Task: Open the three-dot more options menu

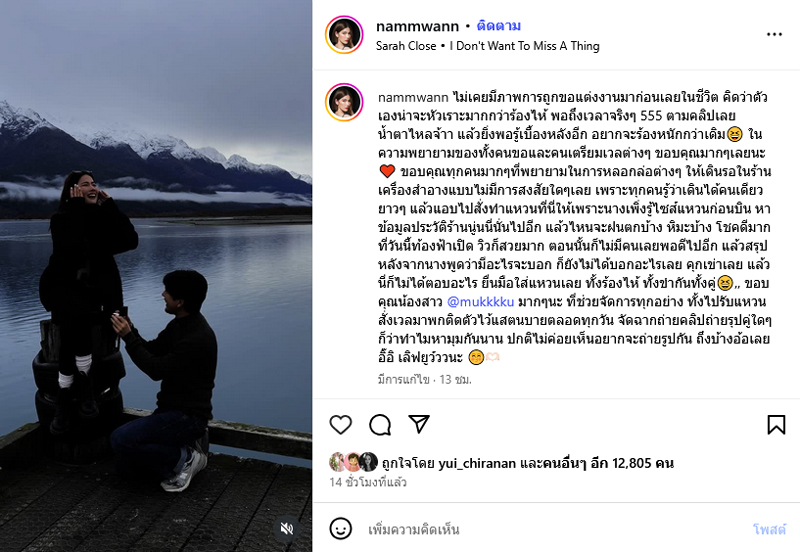Action: point(774,34)
